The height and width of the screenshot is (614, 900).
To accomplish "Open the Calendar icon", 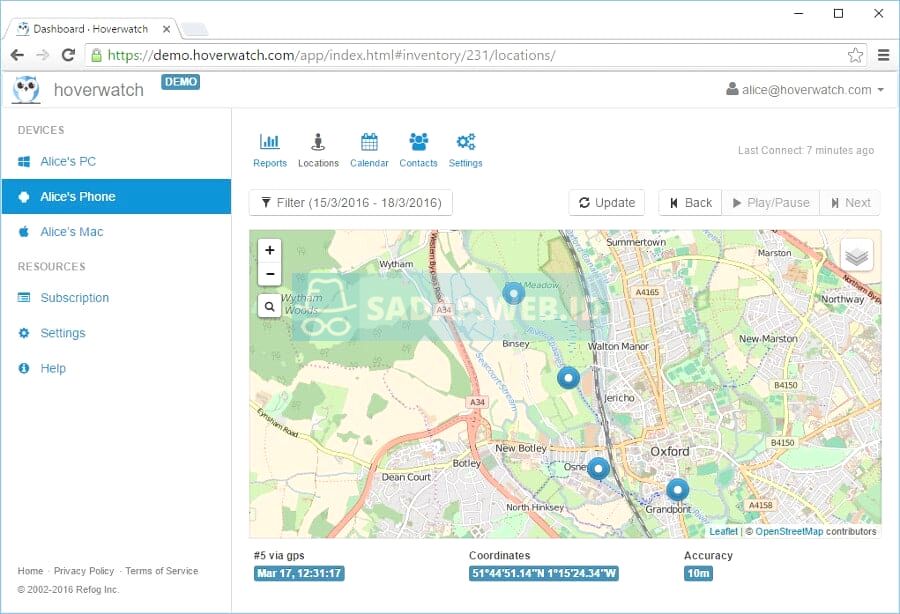I will coord(369,150).
